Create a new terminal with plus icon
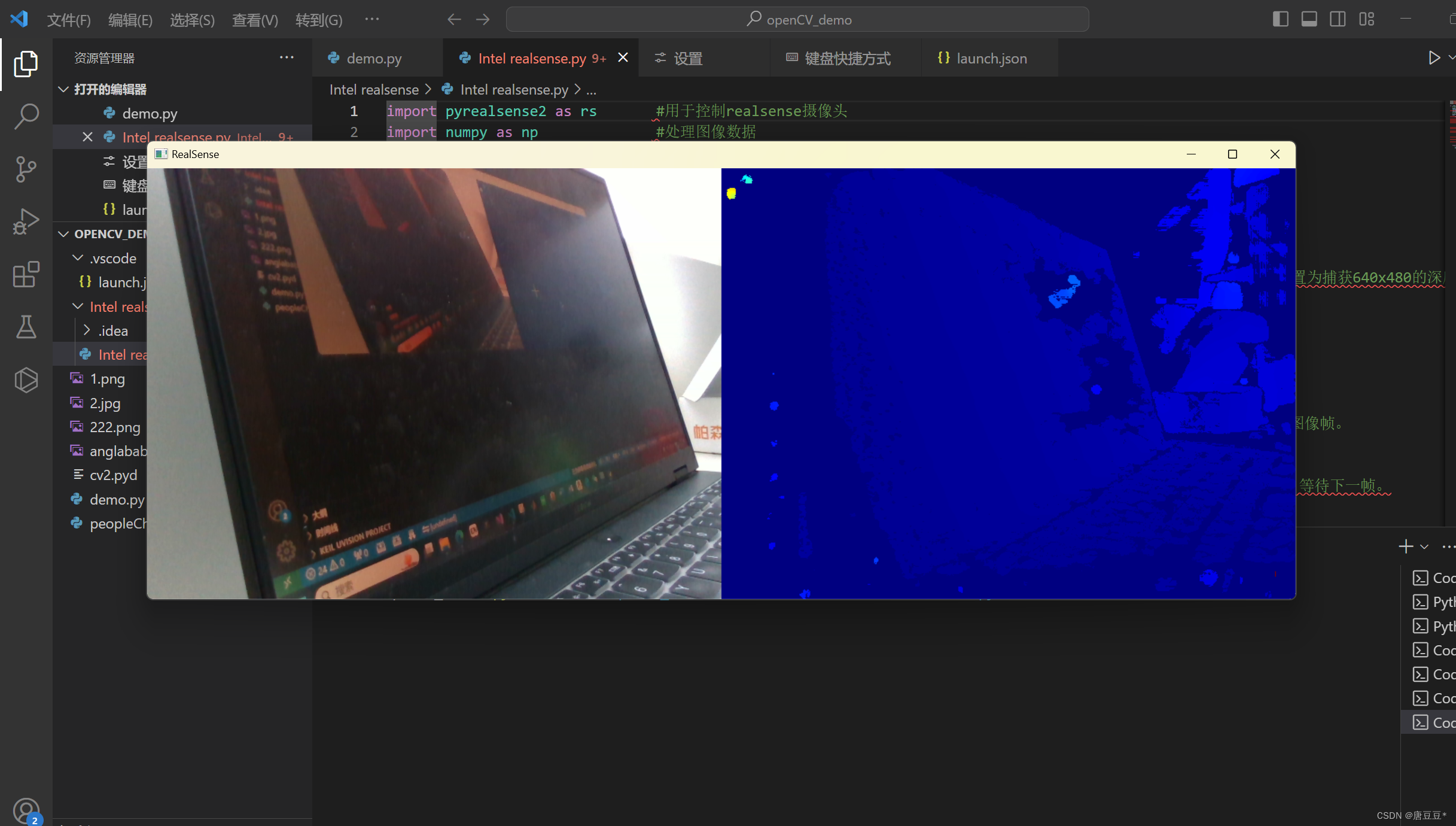Viewport: 1456px width, 826px height. (1406, 546)
